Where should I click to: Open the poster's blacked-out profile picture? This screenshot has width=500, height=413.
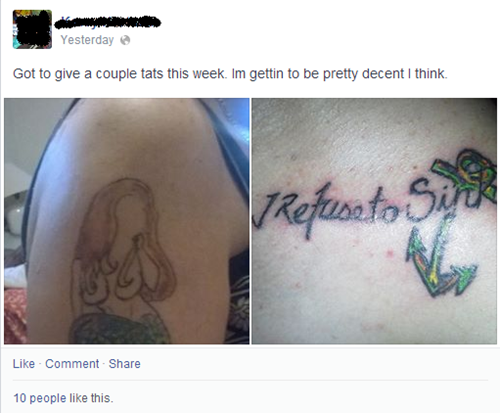pos(32,29)
